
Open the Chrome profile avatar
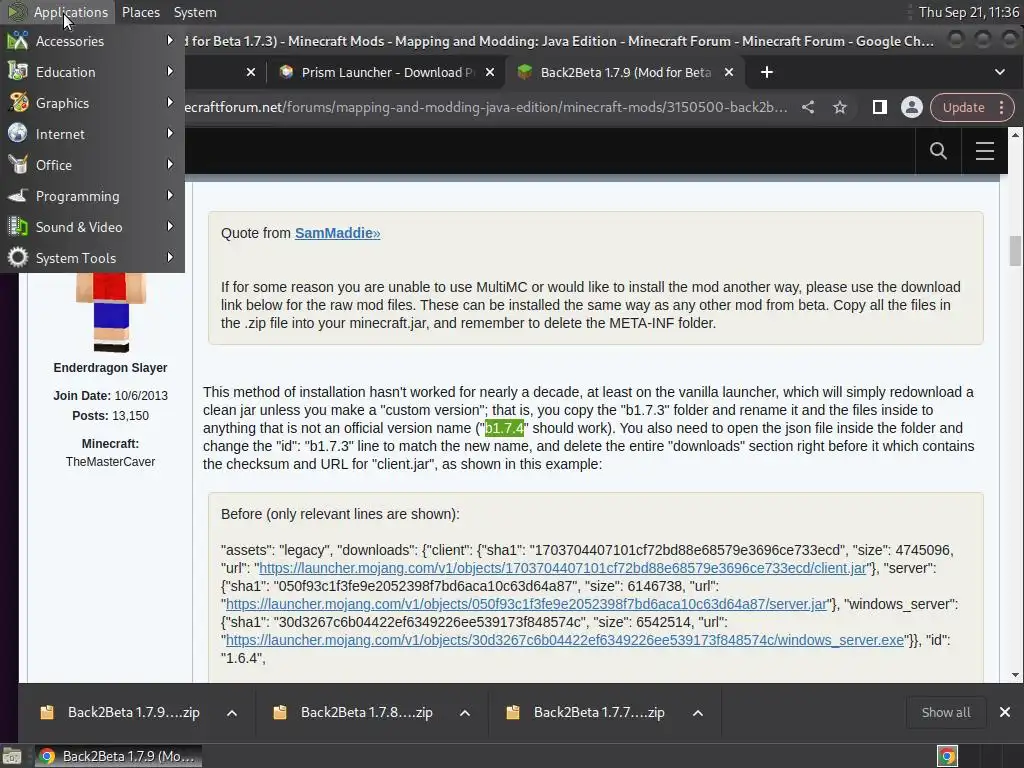(912, 107)
